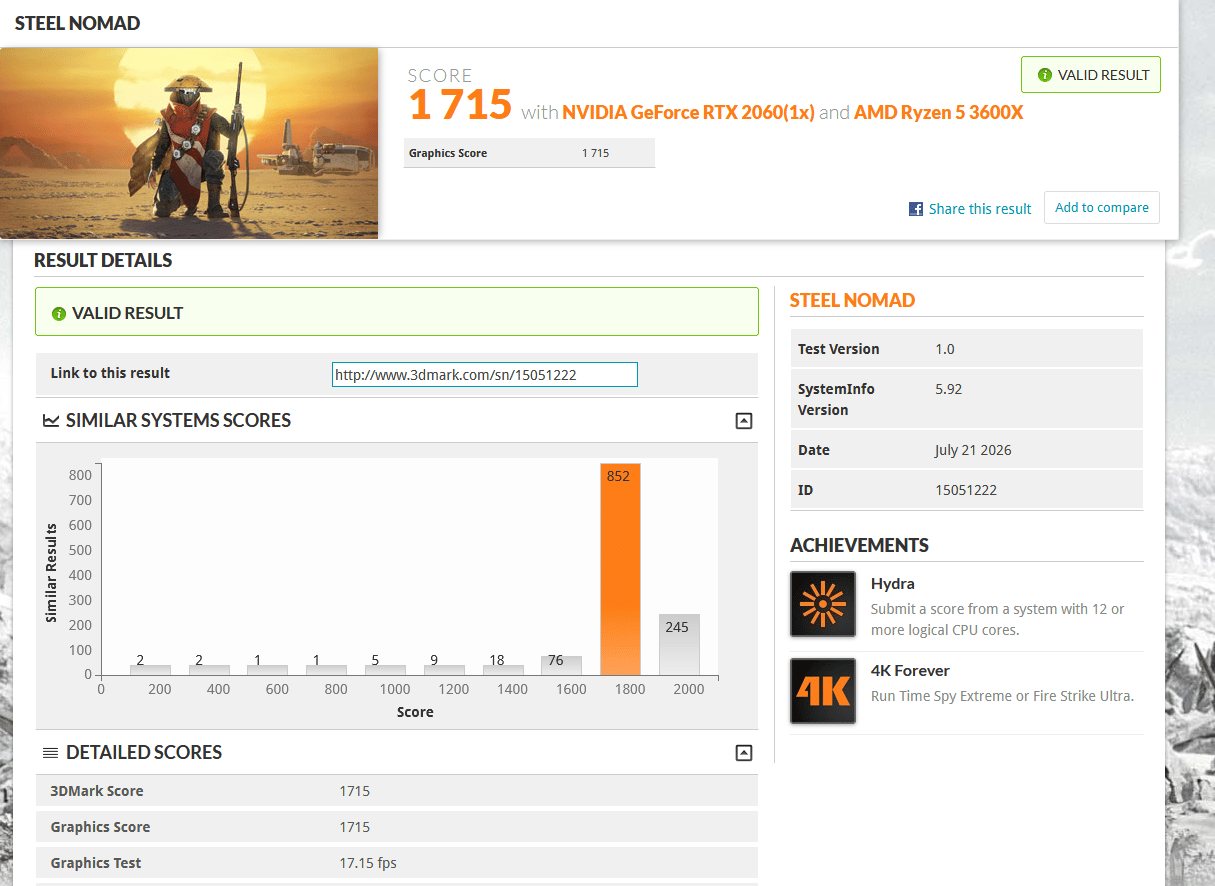This screenshot has height=886, width=1215.
Task: Click the 245 histogram bar
Action: pos(679,644)
